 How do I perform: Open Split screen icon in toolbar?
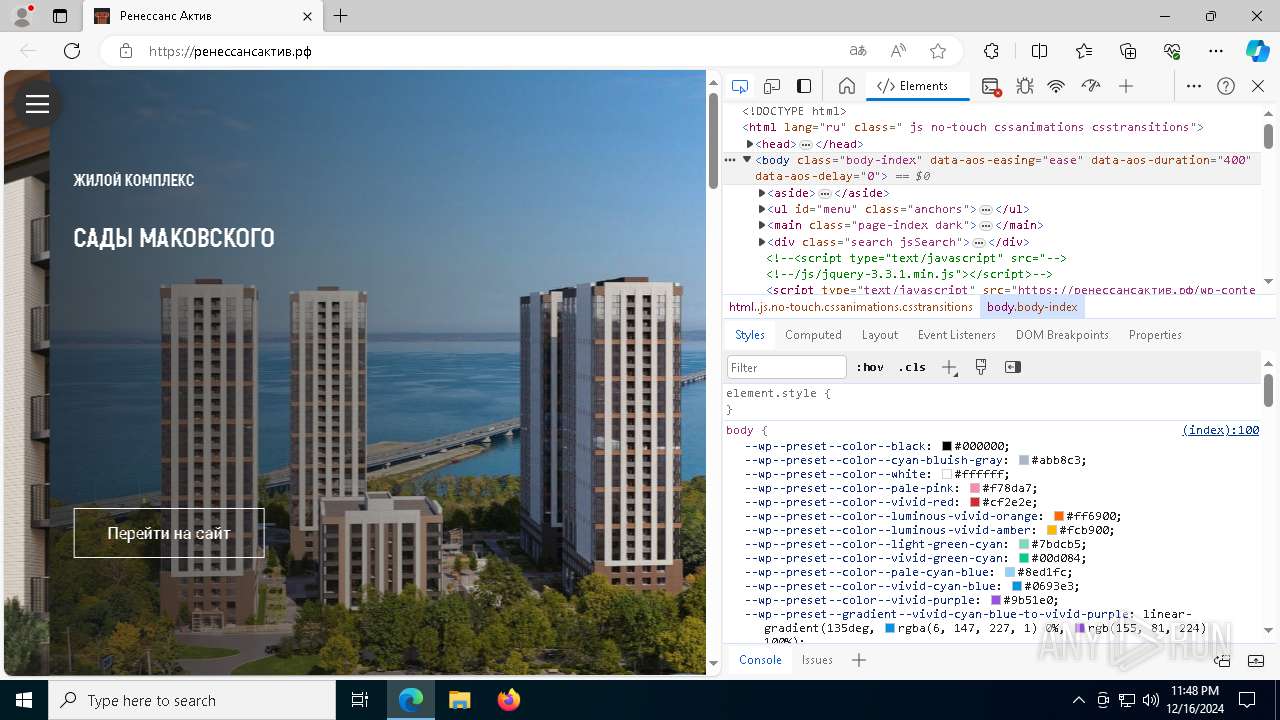(1039, 51)
